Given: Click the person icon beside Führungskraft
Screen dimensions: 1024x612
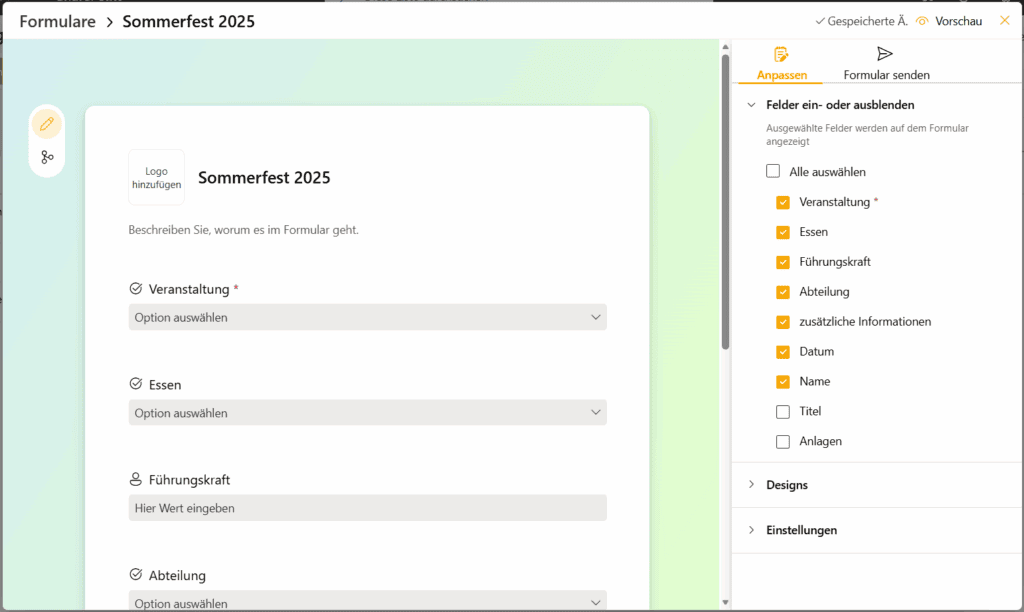Looking at the screenshot, I should (134, 479).
